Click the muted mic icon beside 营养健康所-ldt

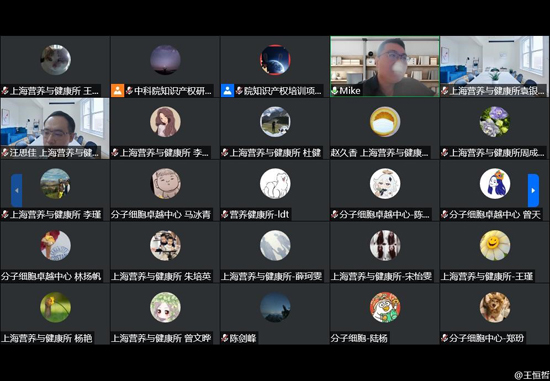coord(225,214)
